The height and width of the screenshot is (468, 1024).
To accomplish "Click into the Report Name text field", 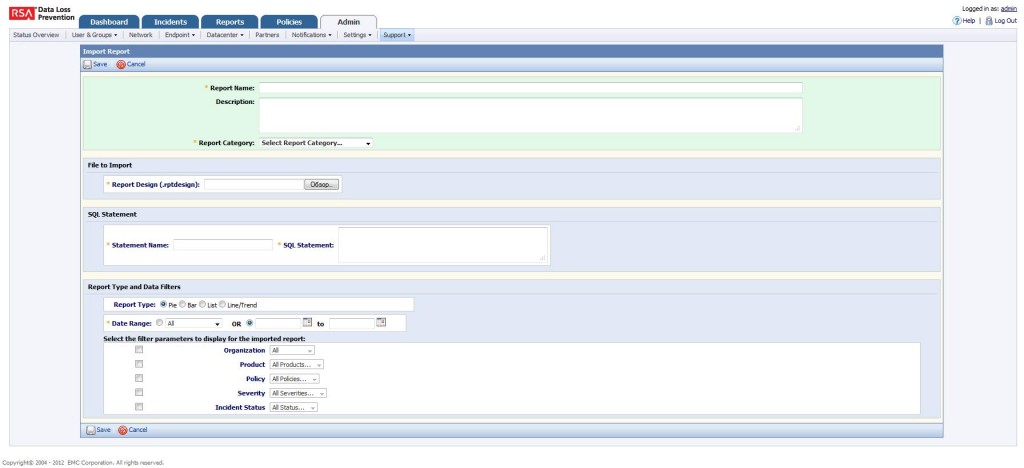I will [x=530, y=88].
